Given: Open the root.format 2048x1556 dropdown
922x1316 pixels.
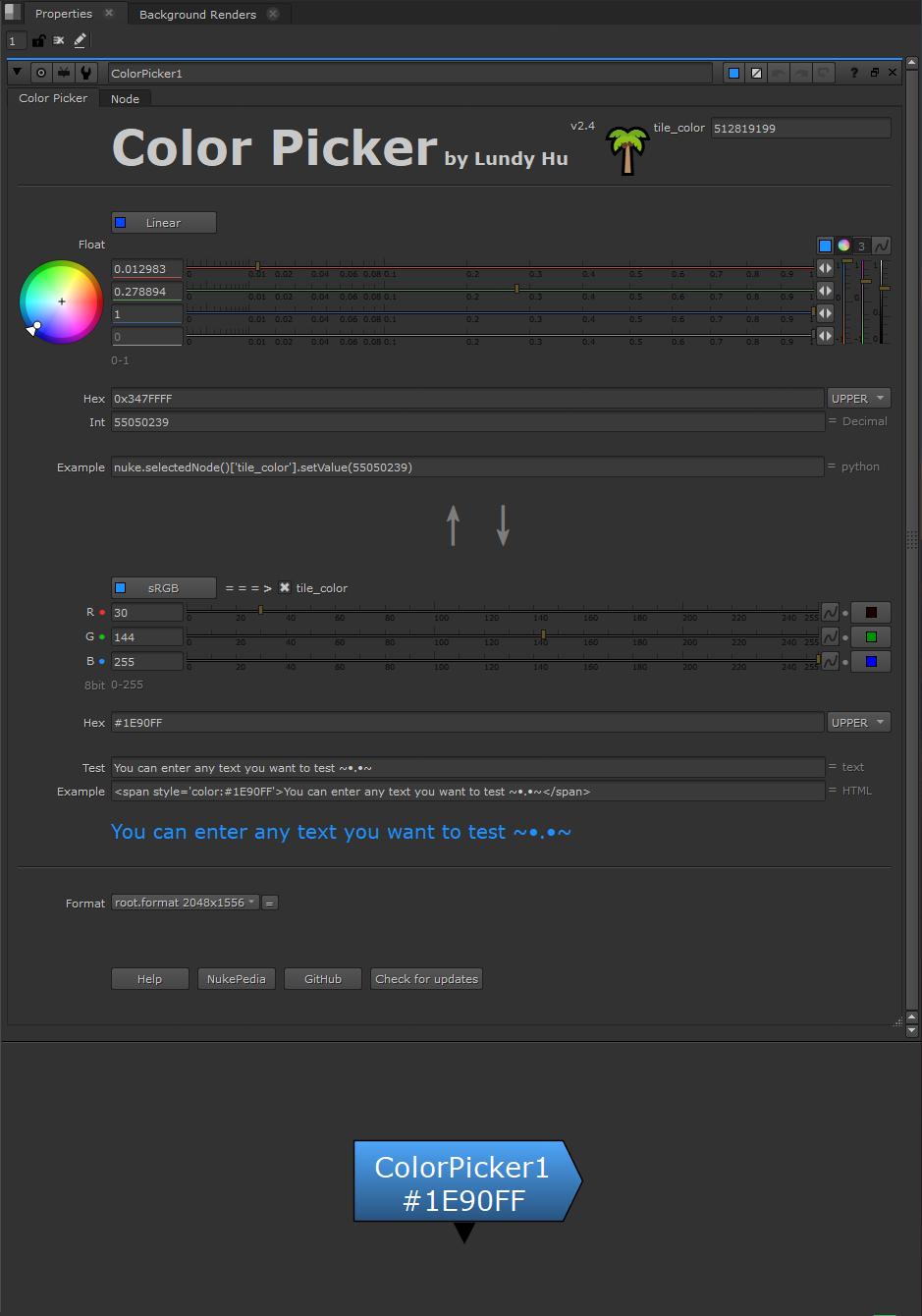Looking at the screenshot, I should [x=186, y=903].
